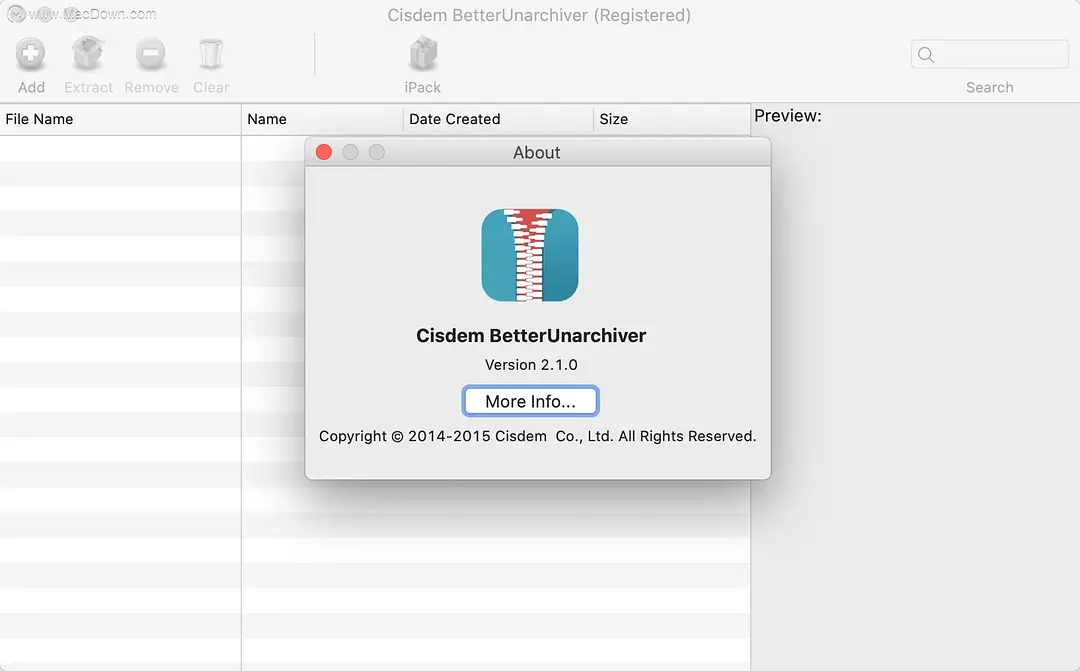
Task: Click the Extract box icon
Action: [x=87, y=54]
